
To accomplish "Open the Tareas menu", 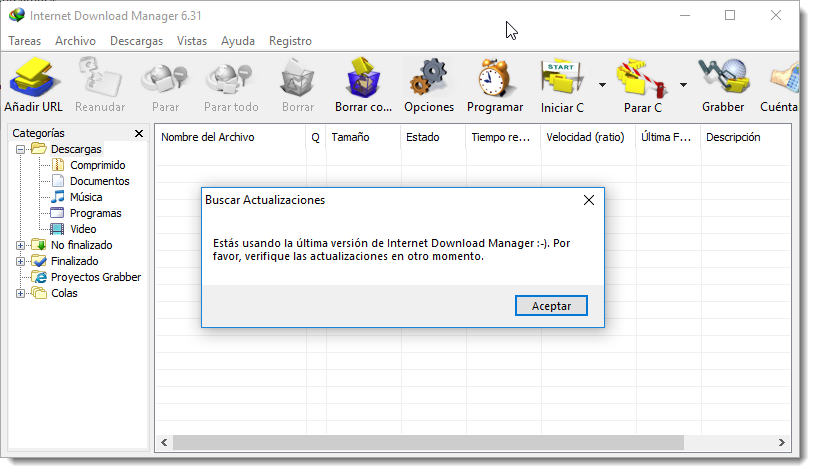I will [x=24, y=41].
